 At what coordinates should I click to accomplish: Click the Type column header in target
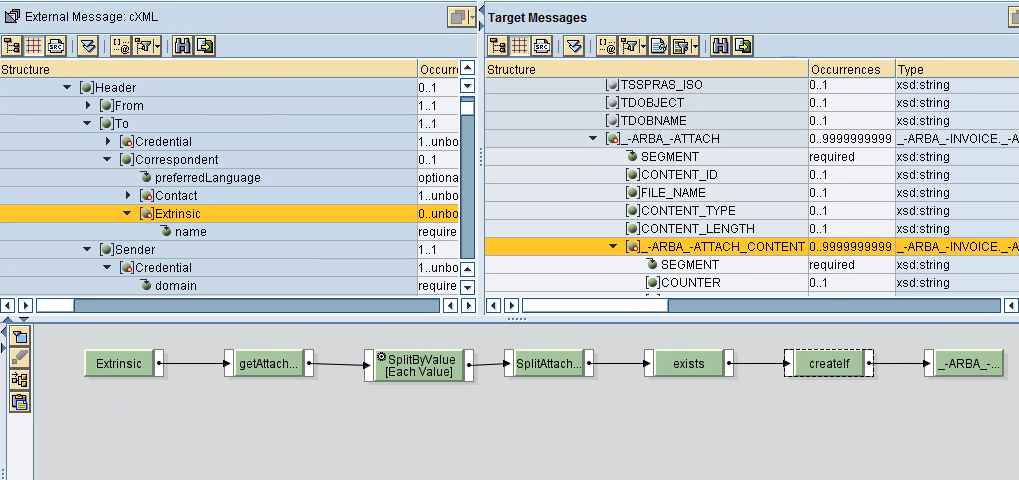957,69
